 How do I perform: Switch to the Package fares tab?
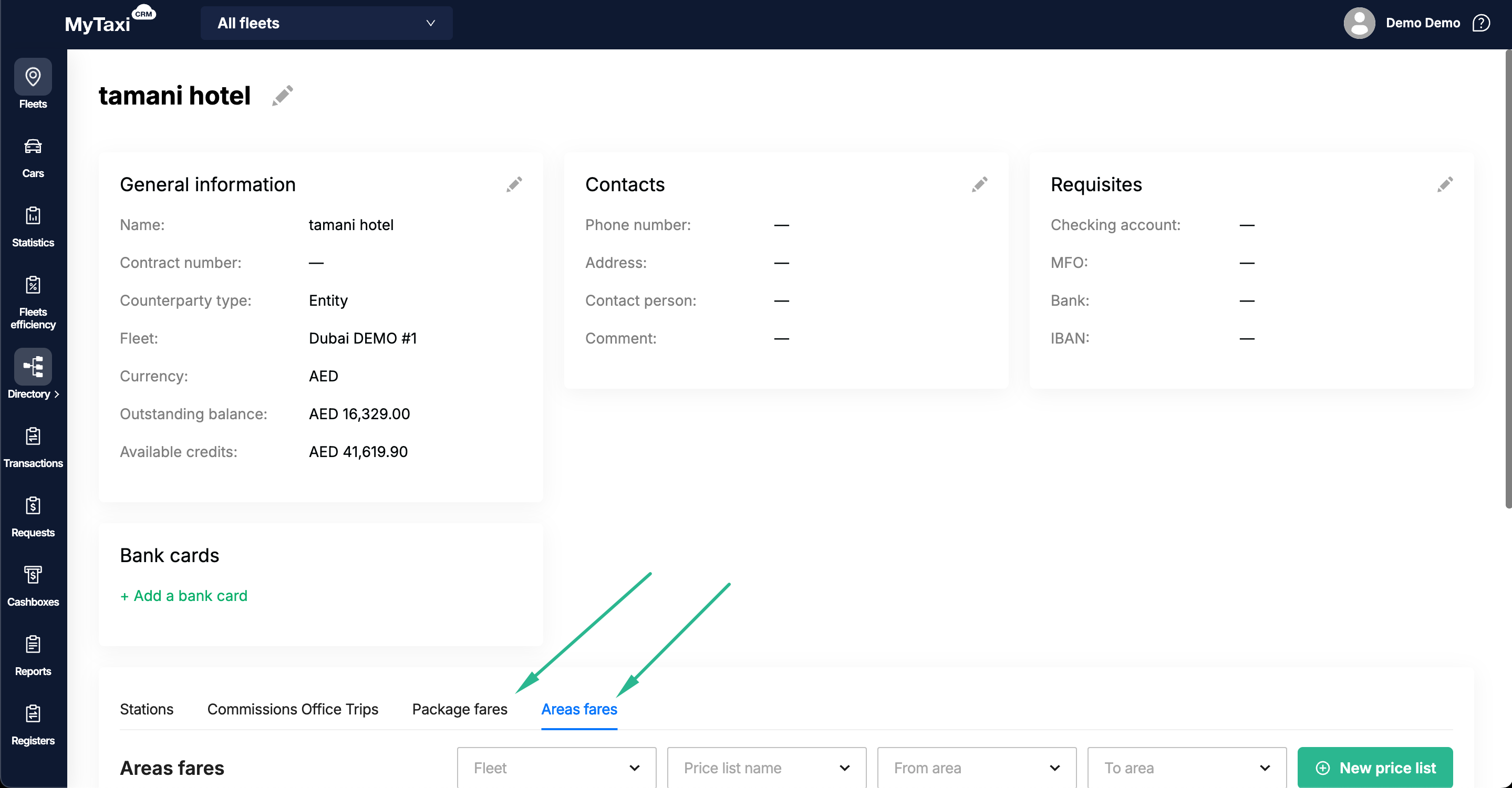pos(460,709)
